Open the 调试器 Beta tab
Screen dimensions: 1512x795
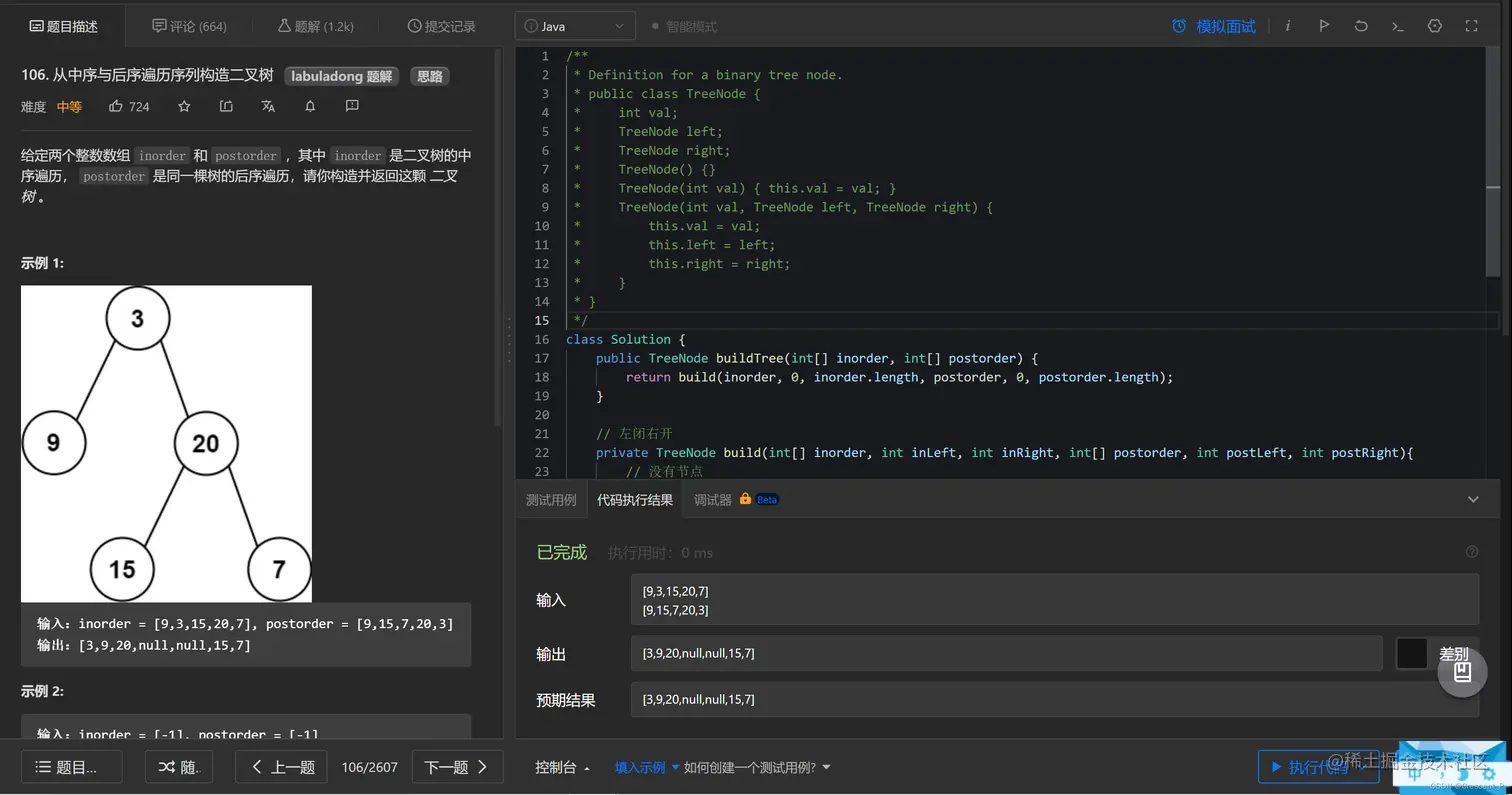[x=736, y=500]
